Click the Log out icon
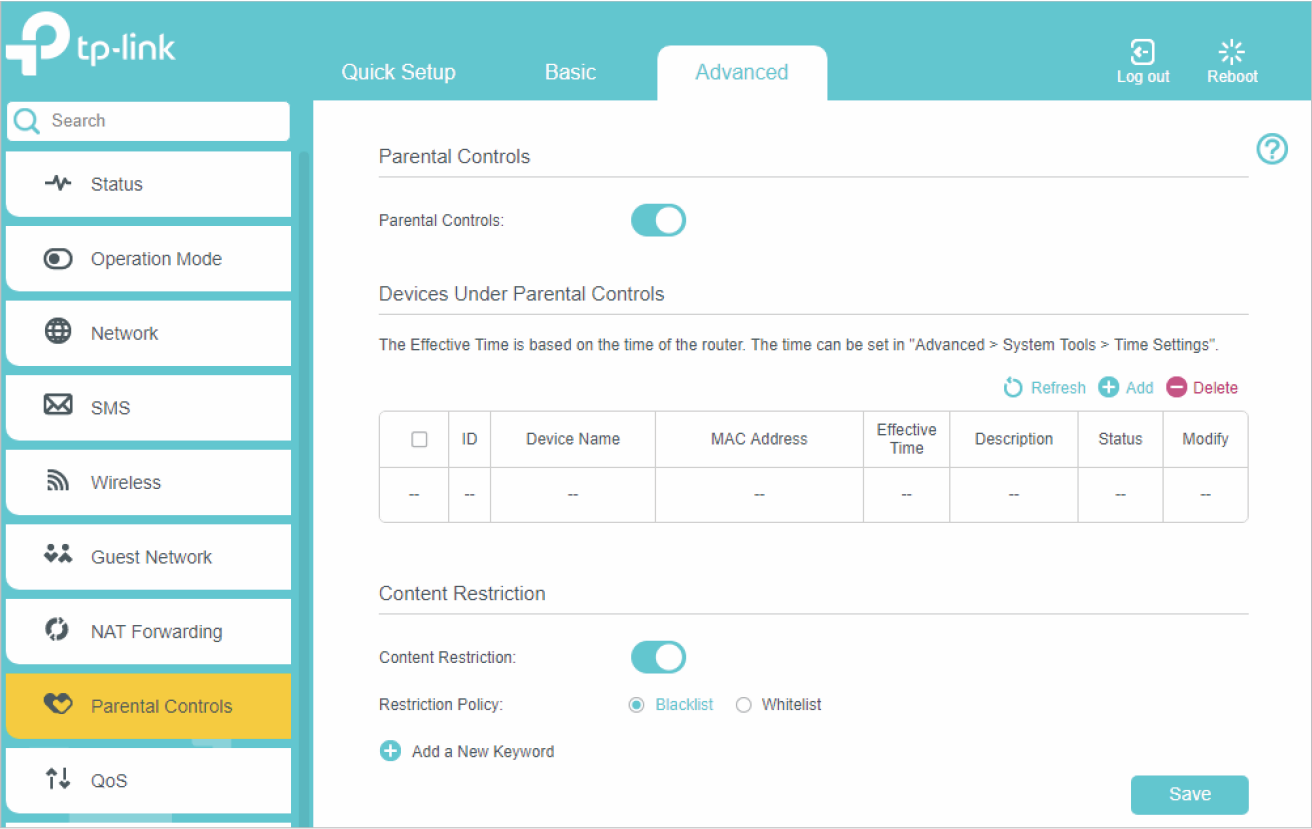The image size is (1312, 829). click(1142, 53)
